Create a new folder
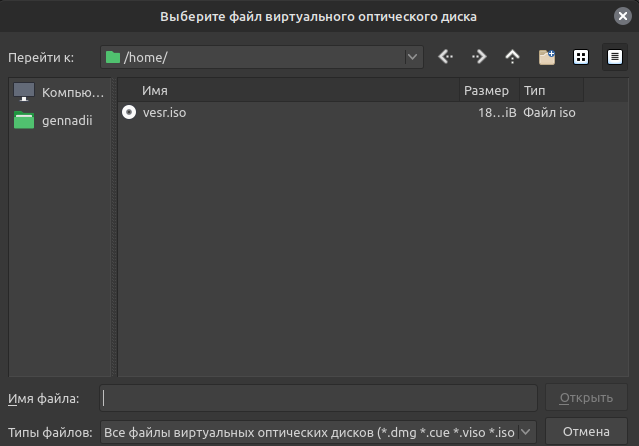 (x=546, y=57)
